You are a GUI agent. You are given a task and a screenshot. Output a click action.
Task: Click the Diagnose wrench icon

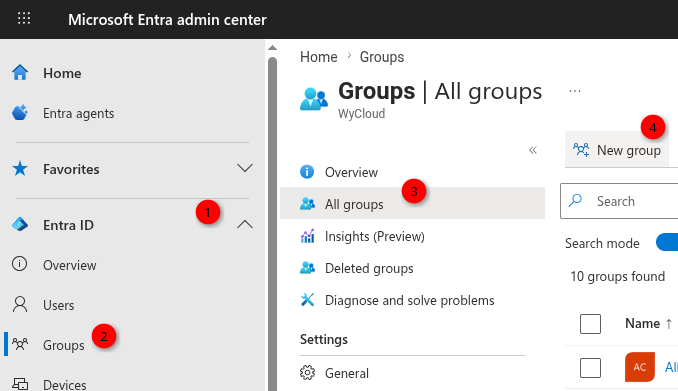307,299
